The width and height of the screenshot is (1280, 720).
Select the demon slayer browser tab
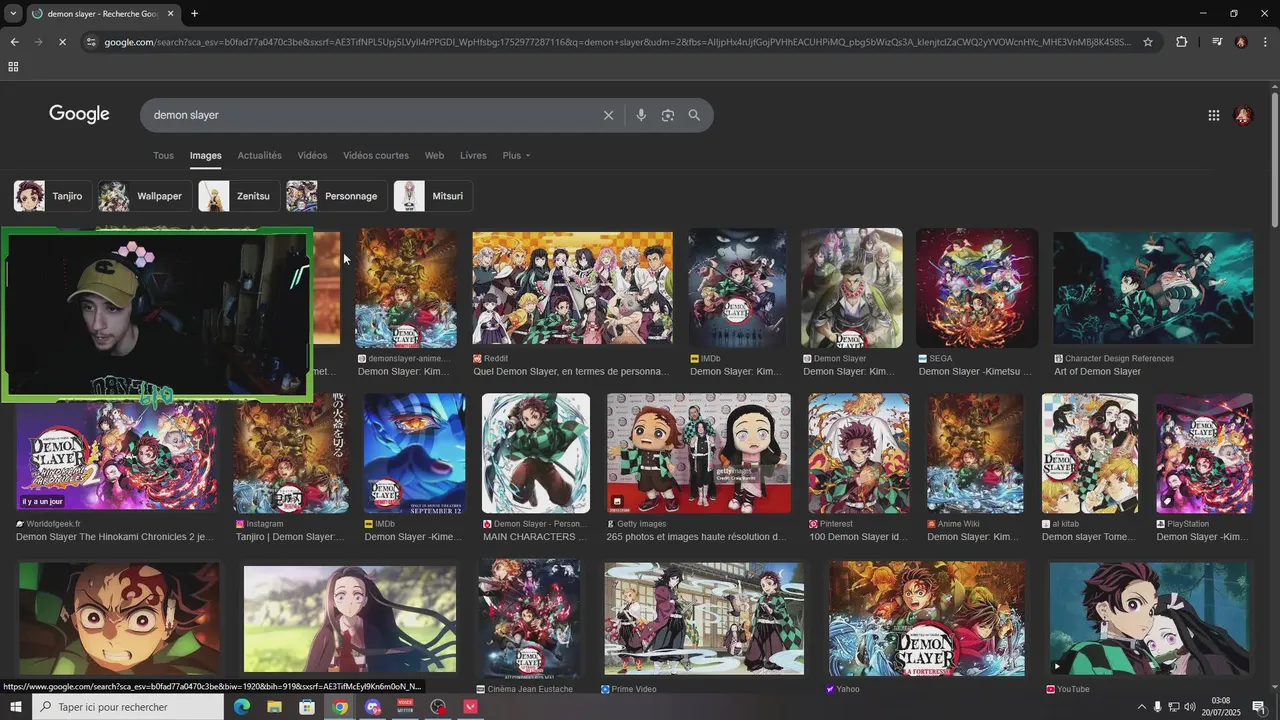point(103,14)
